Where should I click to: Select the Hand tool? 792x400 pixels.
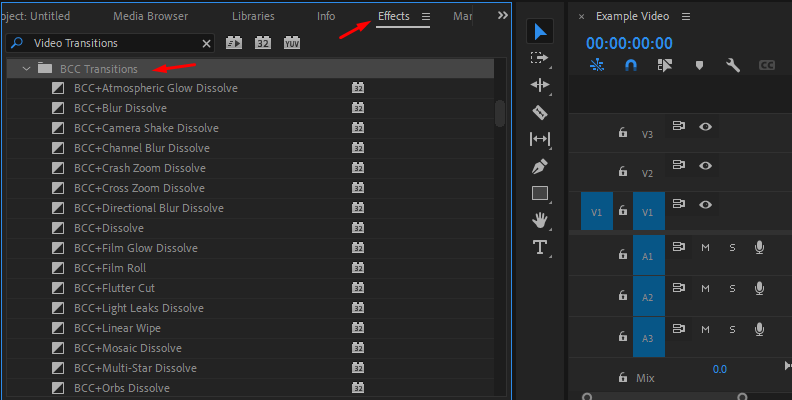pos(540,220)
